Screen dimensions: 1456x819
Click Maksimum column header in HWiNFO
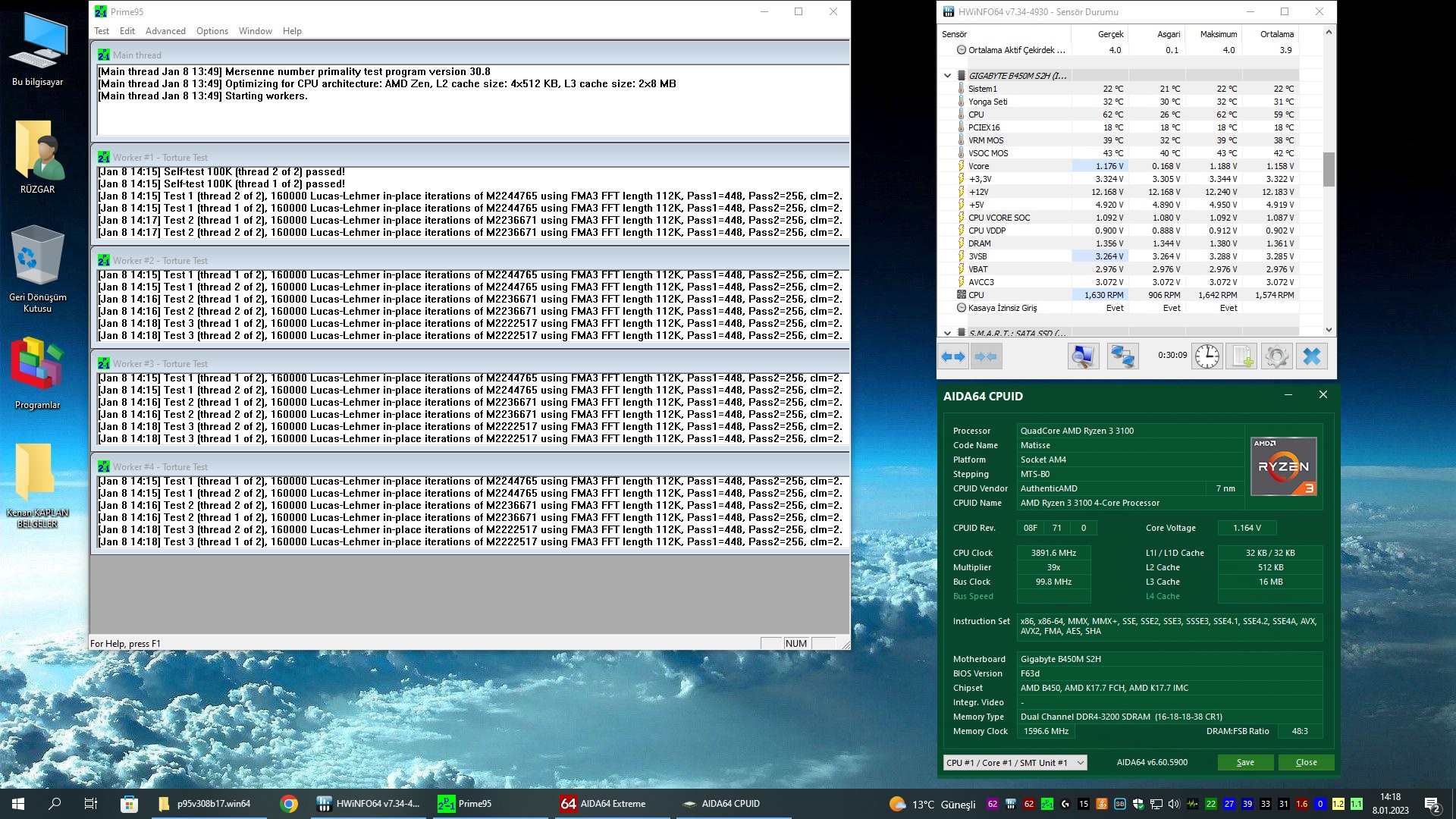click(1213, 34)
